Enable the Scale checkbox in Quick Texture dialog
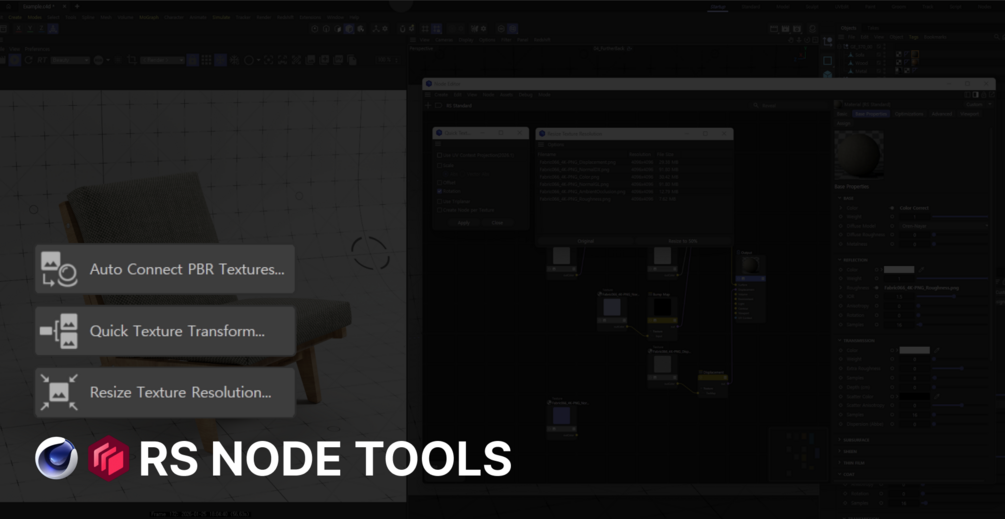This screenshot has width=1005, height=519. coord(439,165)
